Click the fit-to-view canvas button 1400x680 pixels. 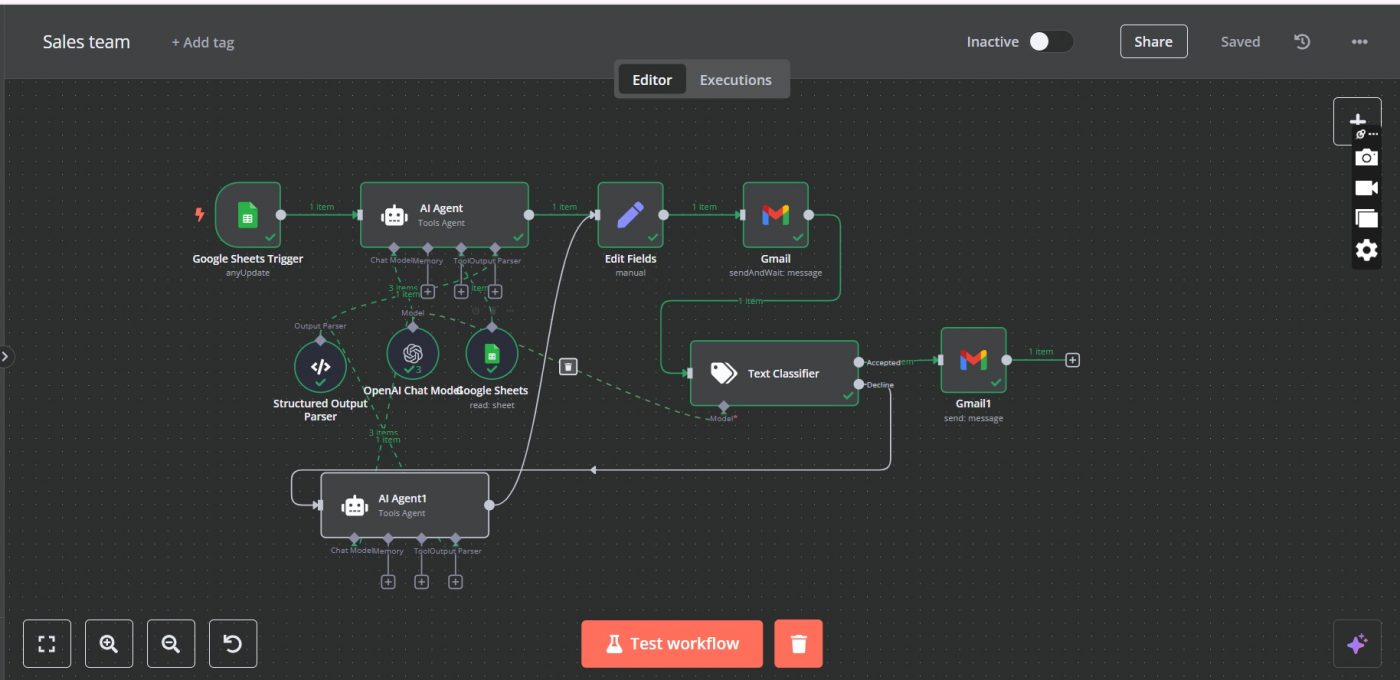pyautogui.click(x=47, y=644)
